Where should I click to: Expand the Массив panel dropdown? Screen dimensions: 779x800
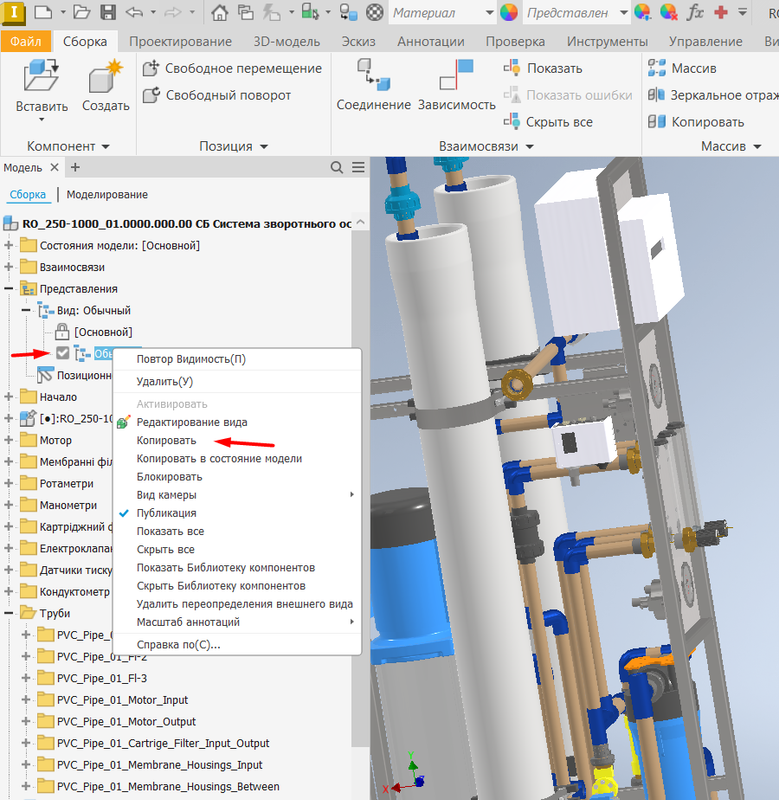[x=757, y=146]
